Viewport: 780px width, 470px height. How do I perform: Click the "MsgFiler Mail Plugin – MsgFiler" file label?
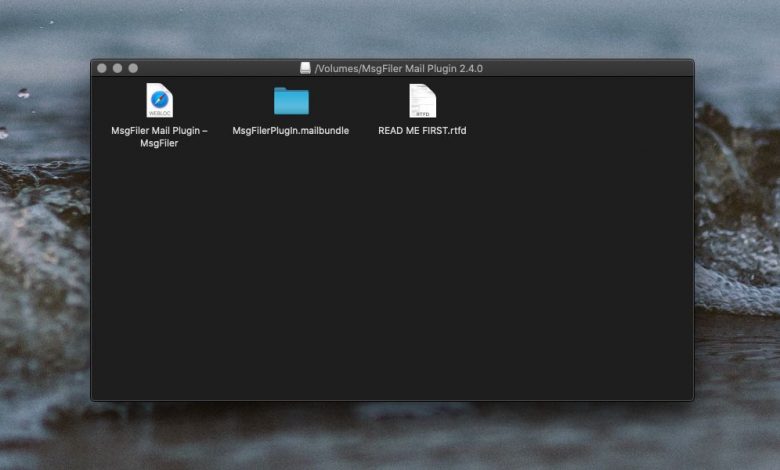coord(159,137)
